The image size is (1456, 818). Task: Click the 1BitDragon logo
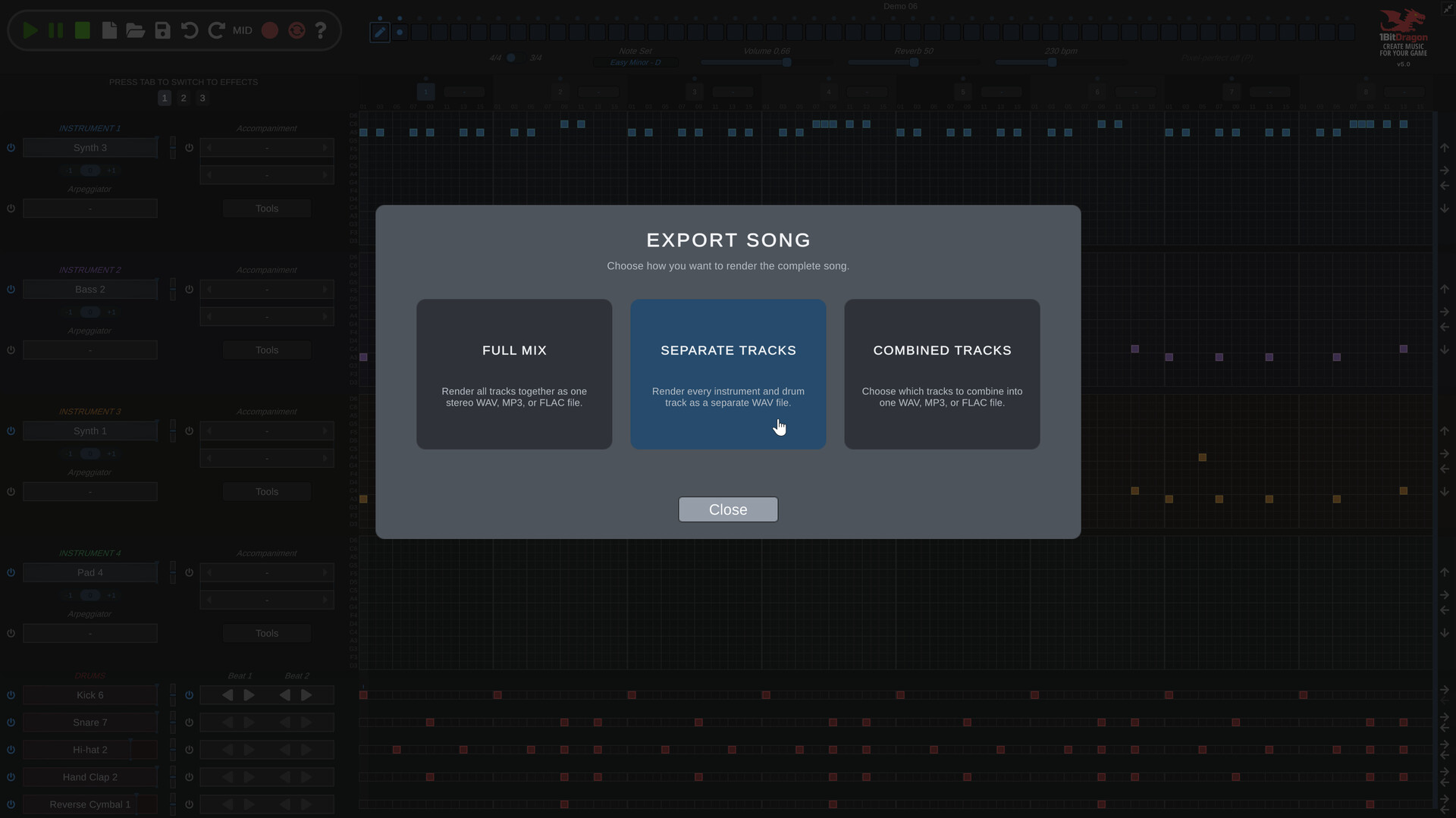coord(1403,33)
